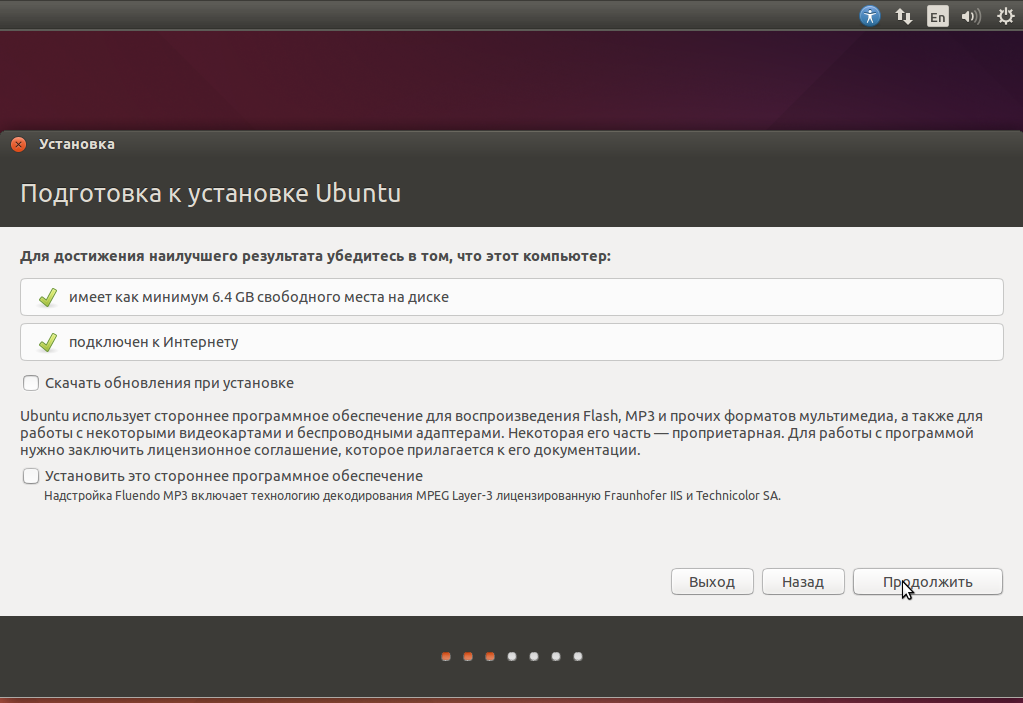
Task: Open the sound volume indicator
Action: (971, 16)
